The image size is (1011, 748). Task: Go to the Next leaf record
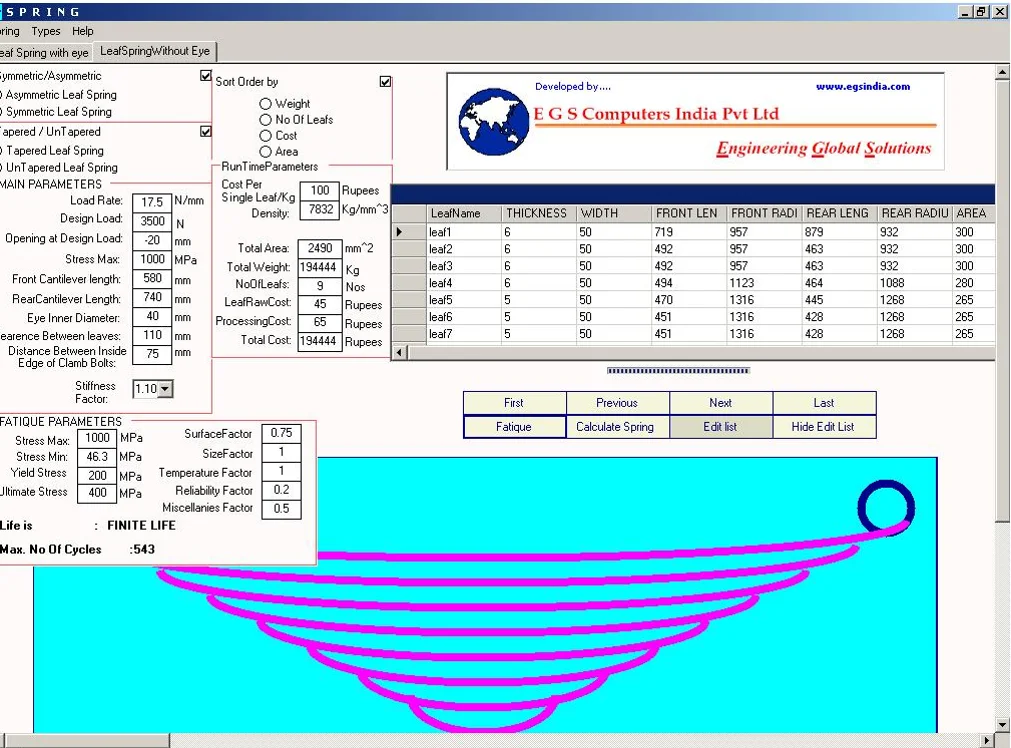[x=720, y=403]
